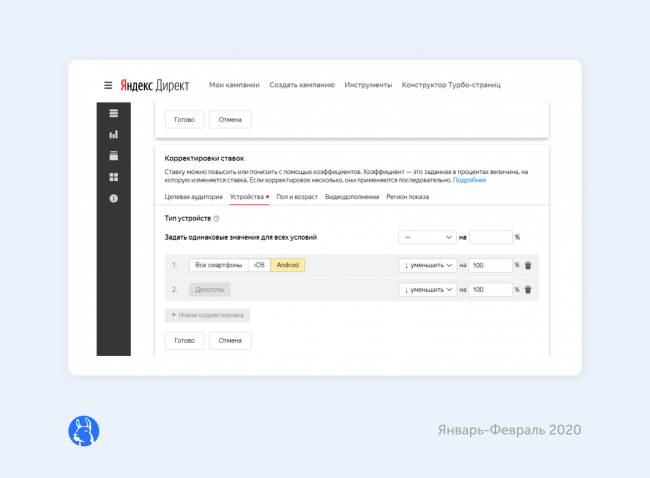The height and width of the screenshot is (478, 650).
Task: Open the уменьшить dropdown in the Десктопы row
Action: coord(426,290)
